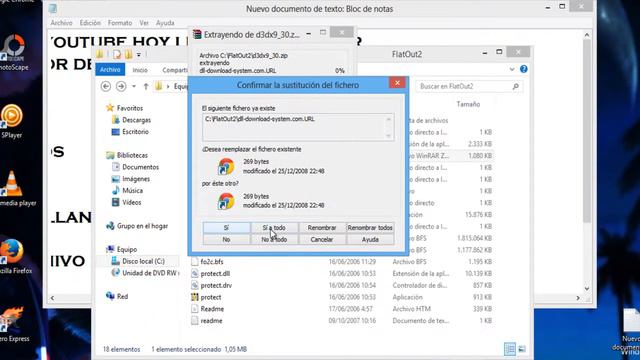Open the Ayuda menu in Notepad
Screen dimensions: 640x360
165,23
